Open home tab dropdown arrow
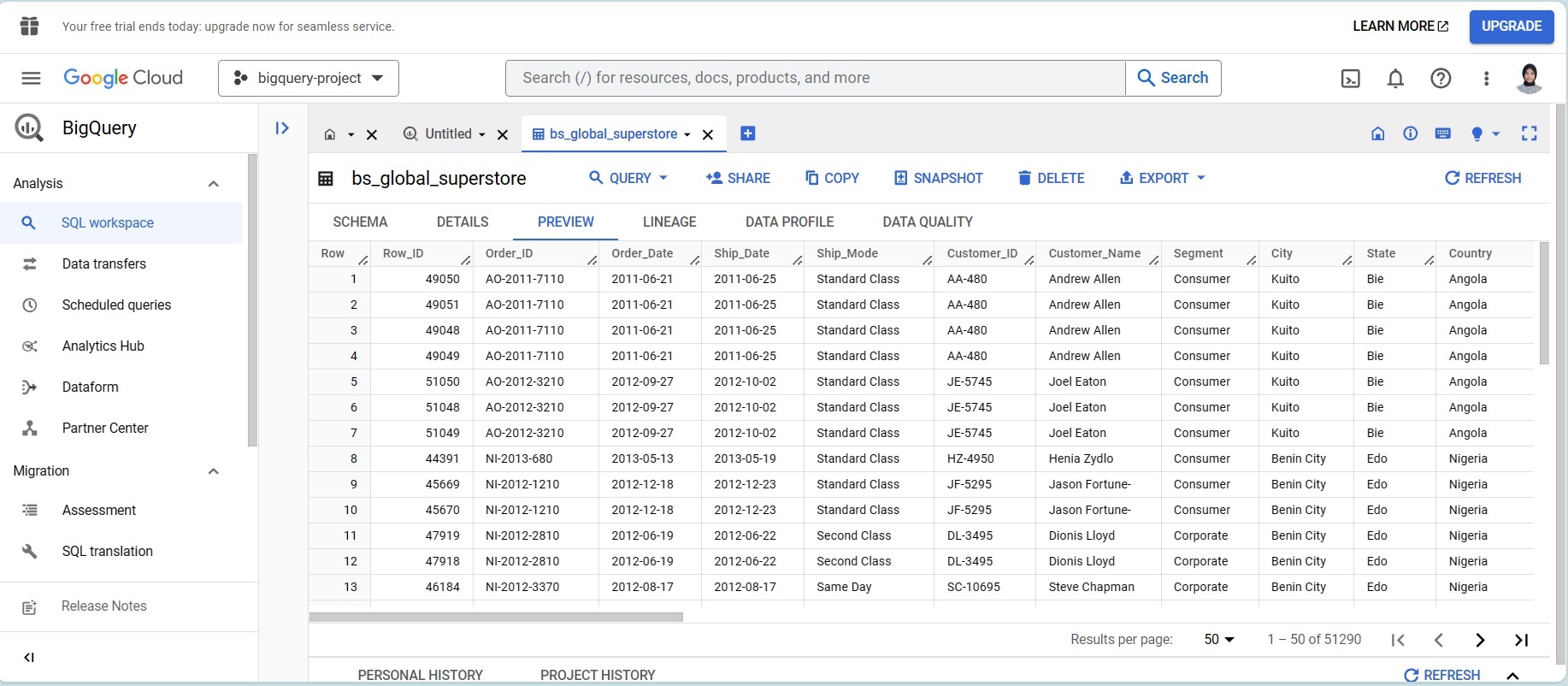 click(351, 135)
